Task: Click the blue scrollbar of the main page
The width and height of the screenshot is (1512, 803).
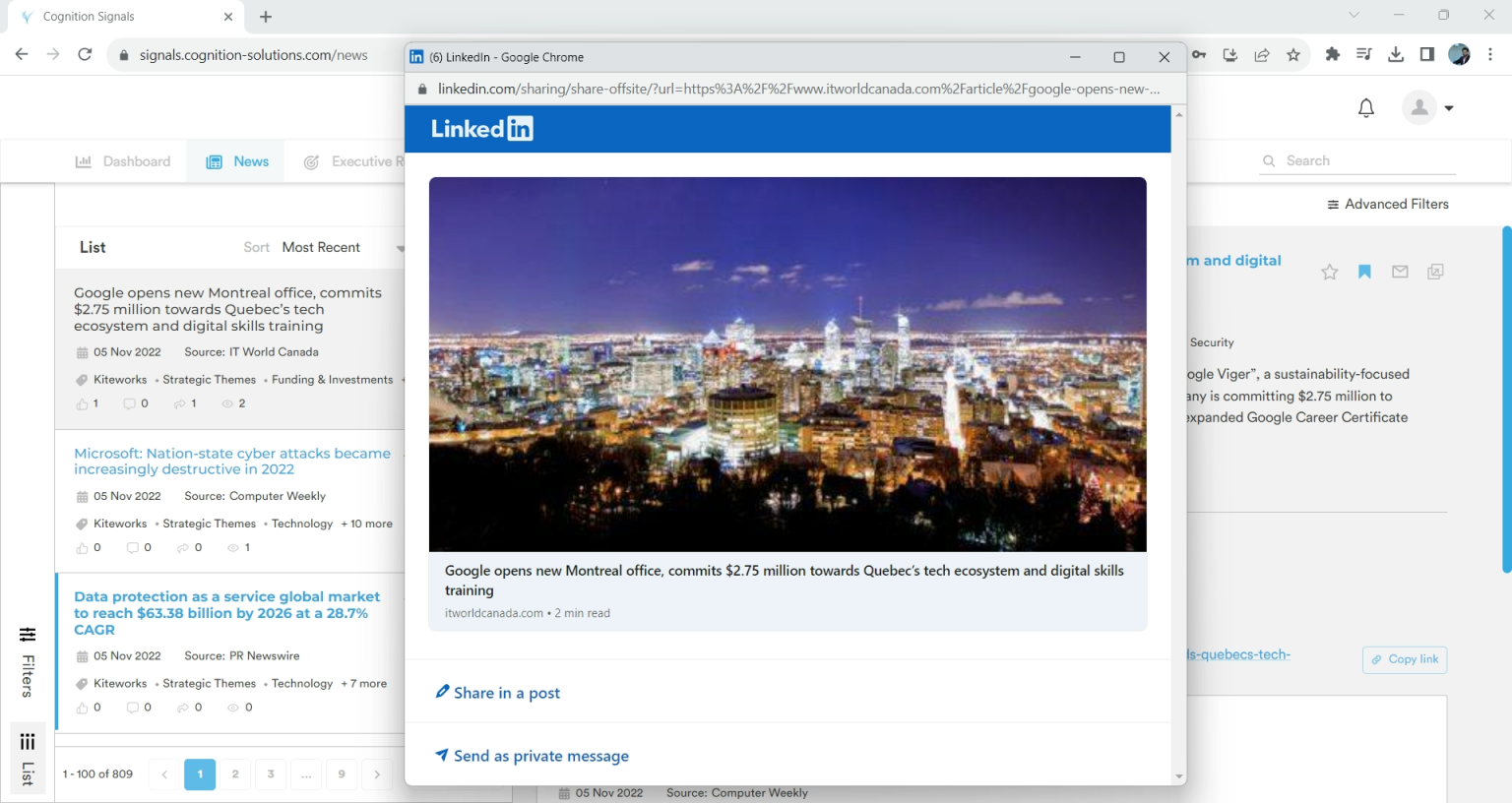Action: coord(1506,400)
